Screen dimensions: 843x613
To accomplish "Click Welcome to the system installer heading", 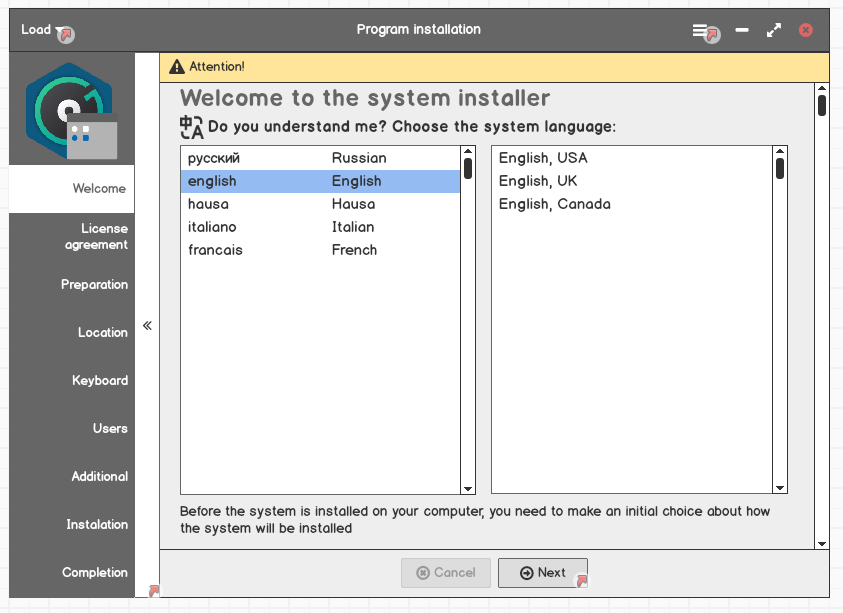I will (365, 98).
